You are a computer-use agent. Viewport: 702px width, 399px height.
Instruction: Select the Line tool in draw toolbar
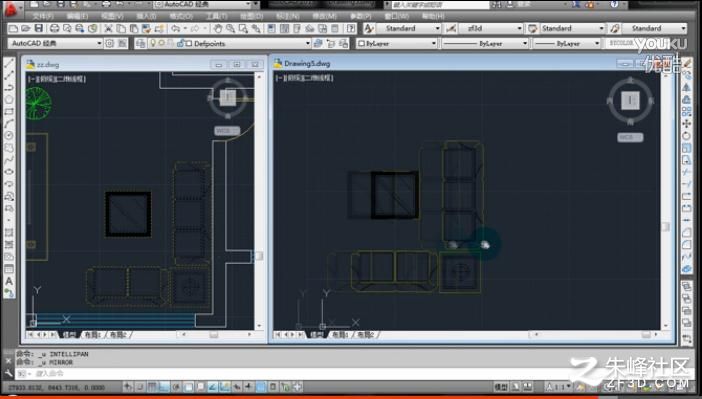point(9,63)
